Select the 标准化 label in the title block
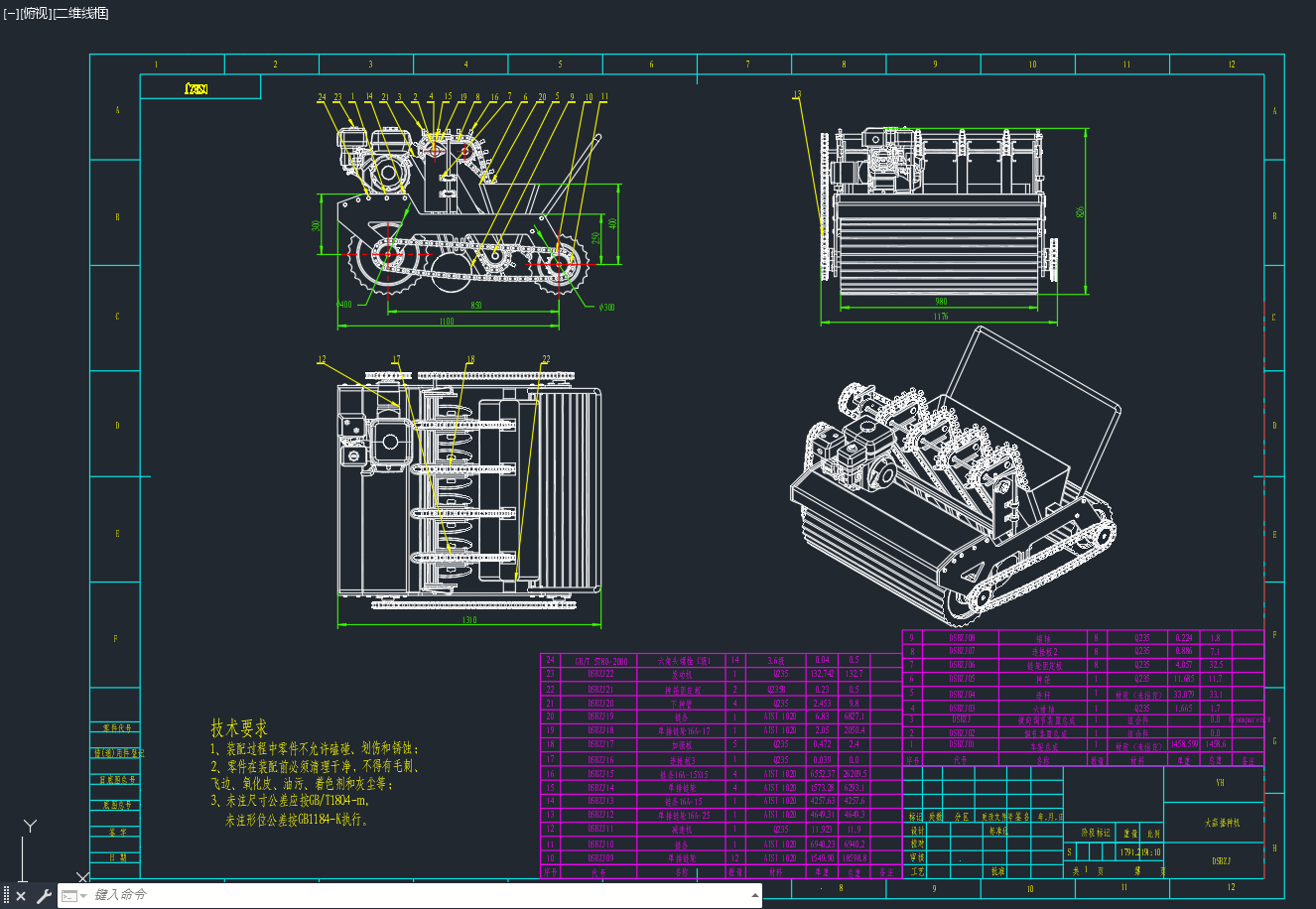1316x909 pixels. click(x=997, y=831)
